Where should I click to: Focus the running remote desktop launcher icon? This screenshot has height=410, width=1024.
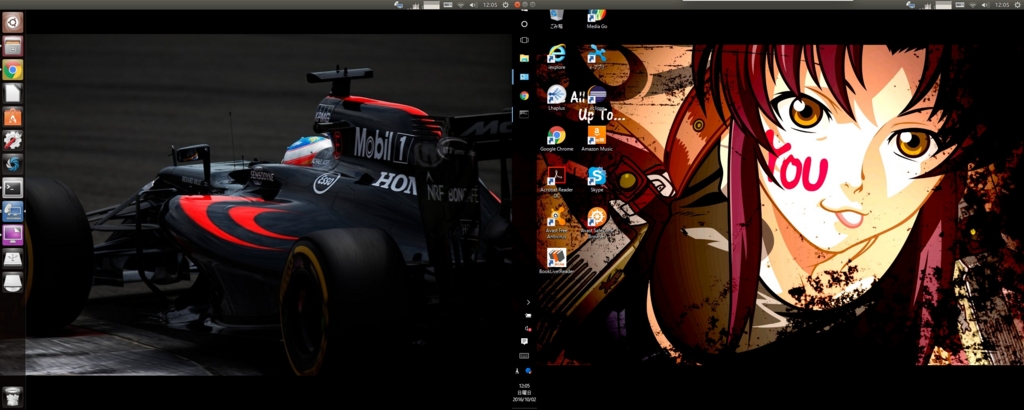(12, 211)
